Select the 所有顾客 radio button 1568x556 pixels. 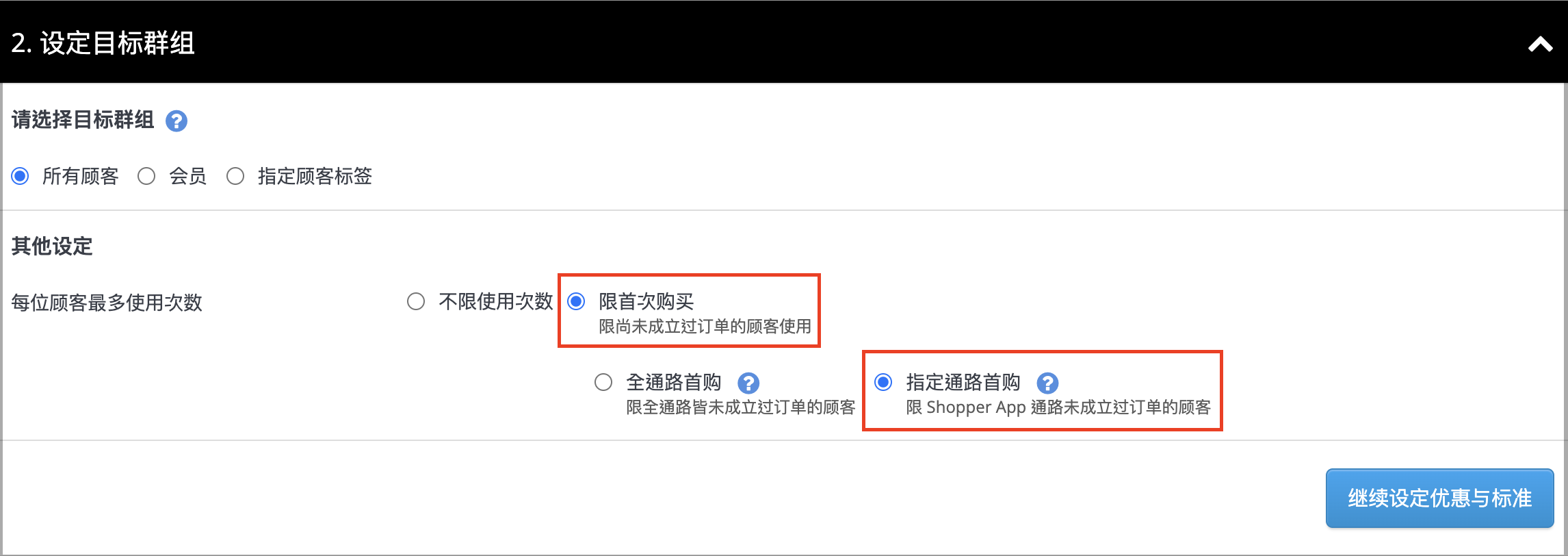click(x=21, y=176)
